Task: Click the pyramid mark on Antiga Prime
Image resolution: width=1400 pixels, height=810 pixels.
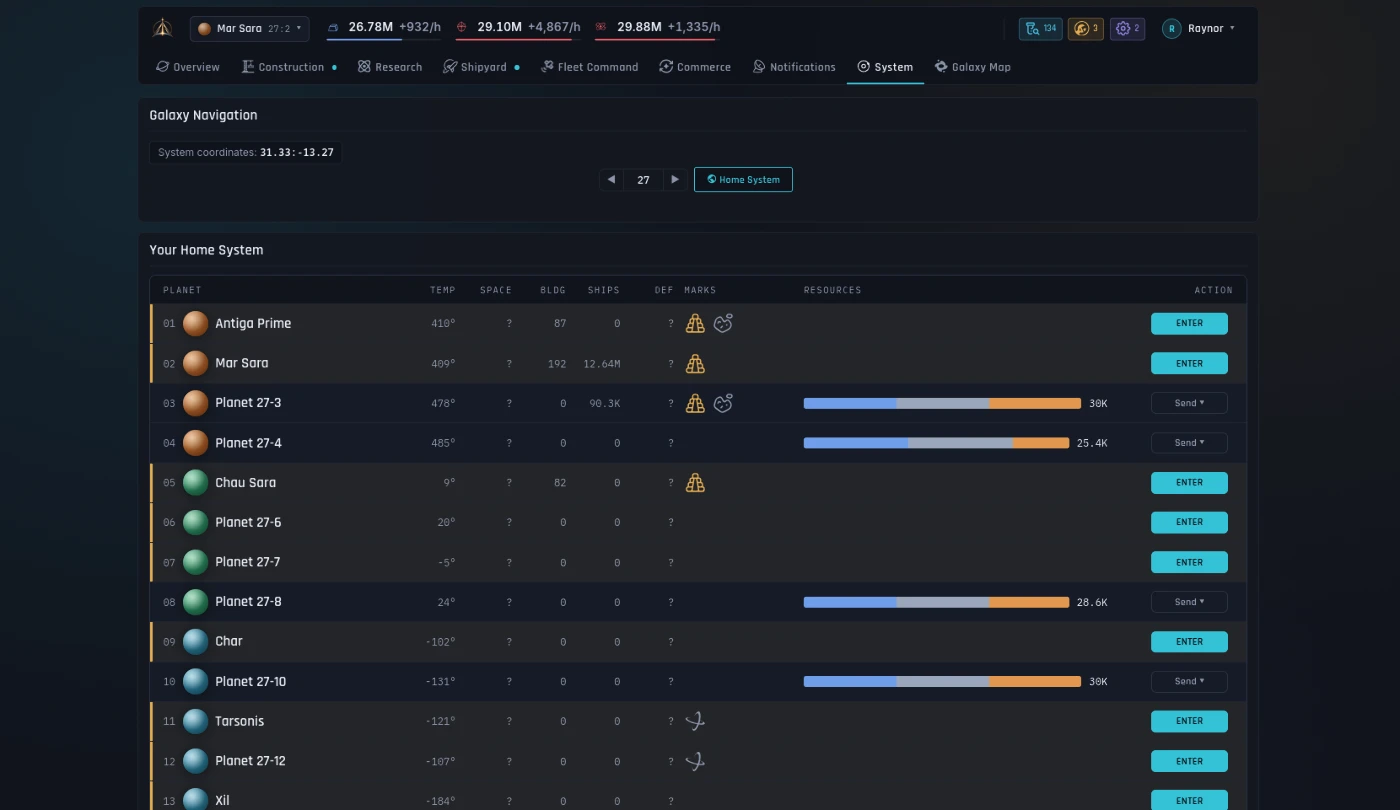Action: (695, 324)
